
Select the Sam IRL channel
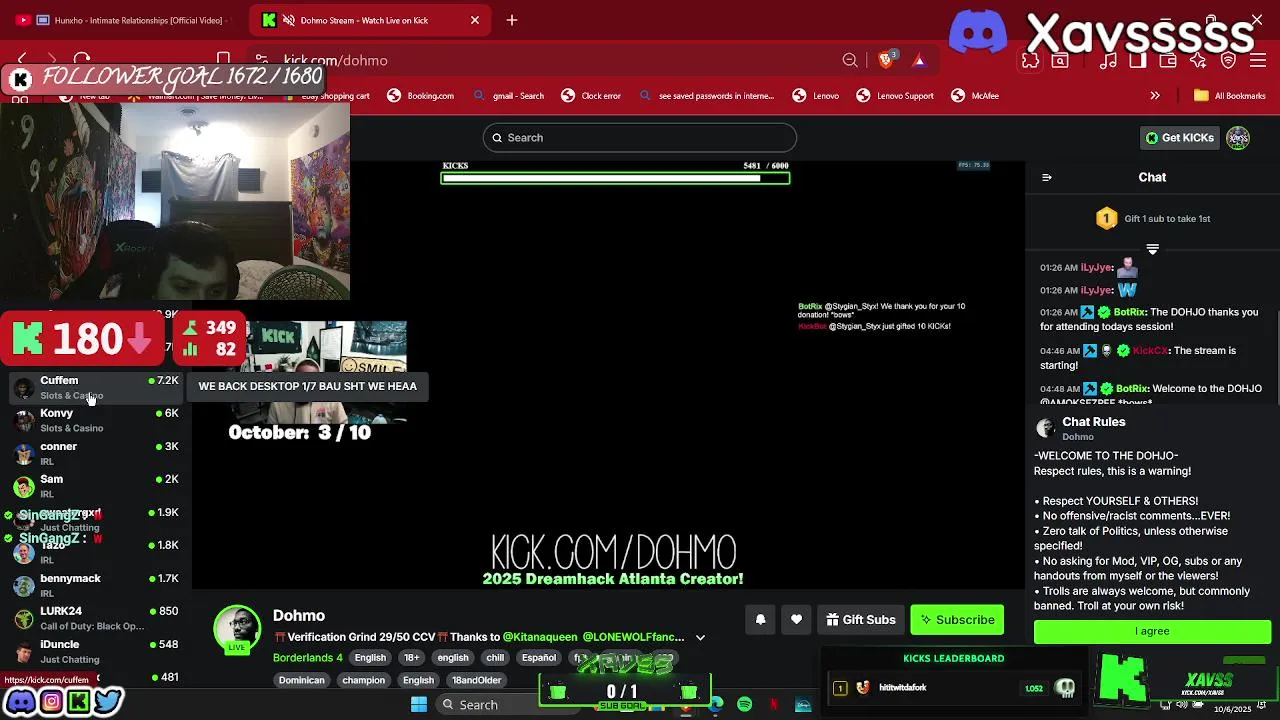tap(95, 486)
